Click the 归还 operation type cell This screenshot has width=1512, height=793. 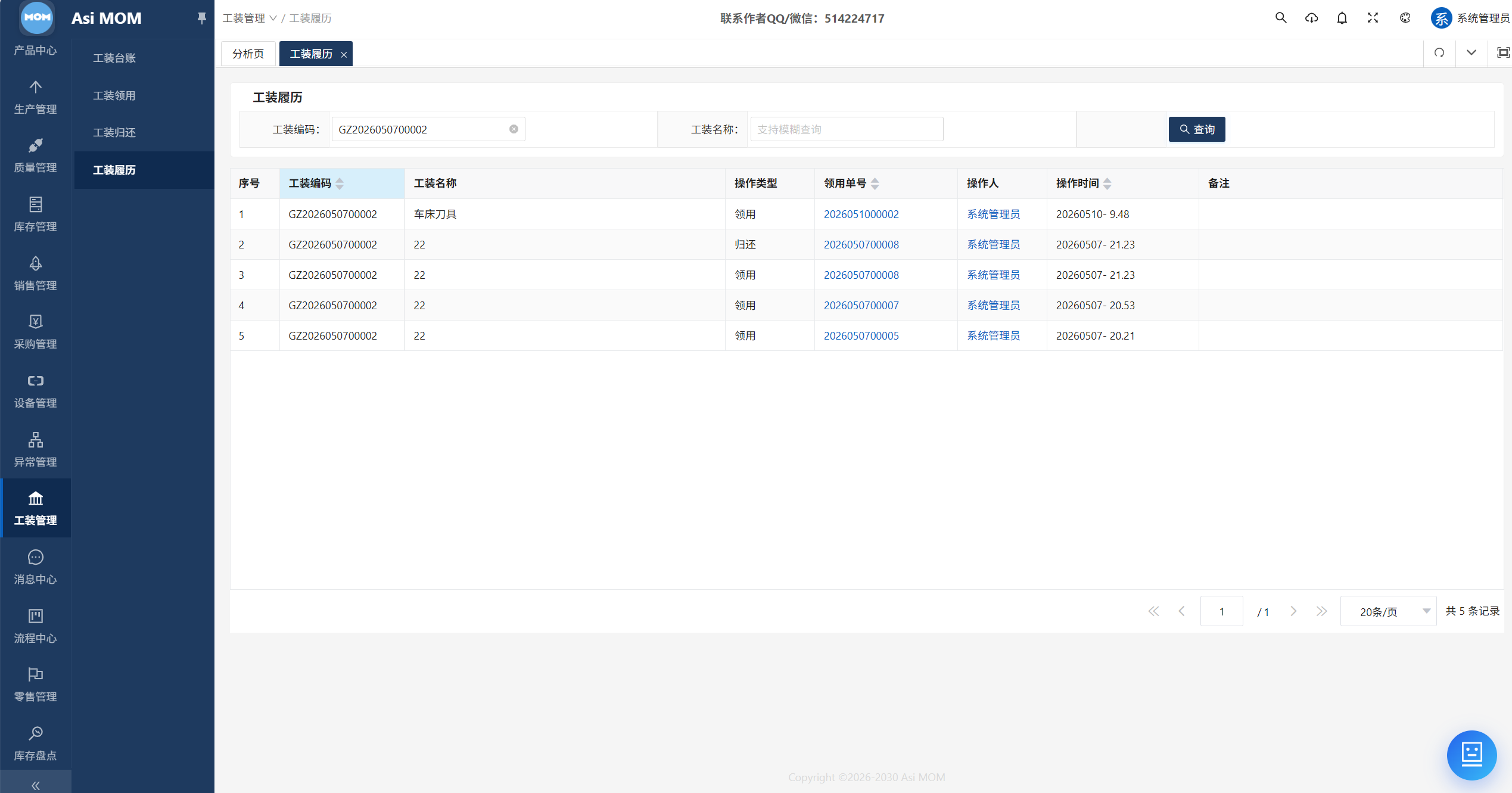(x=769, y=244)
